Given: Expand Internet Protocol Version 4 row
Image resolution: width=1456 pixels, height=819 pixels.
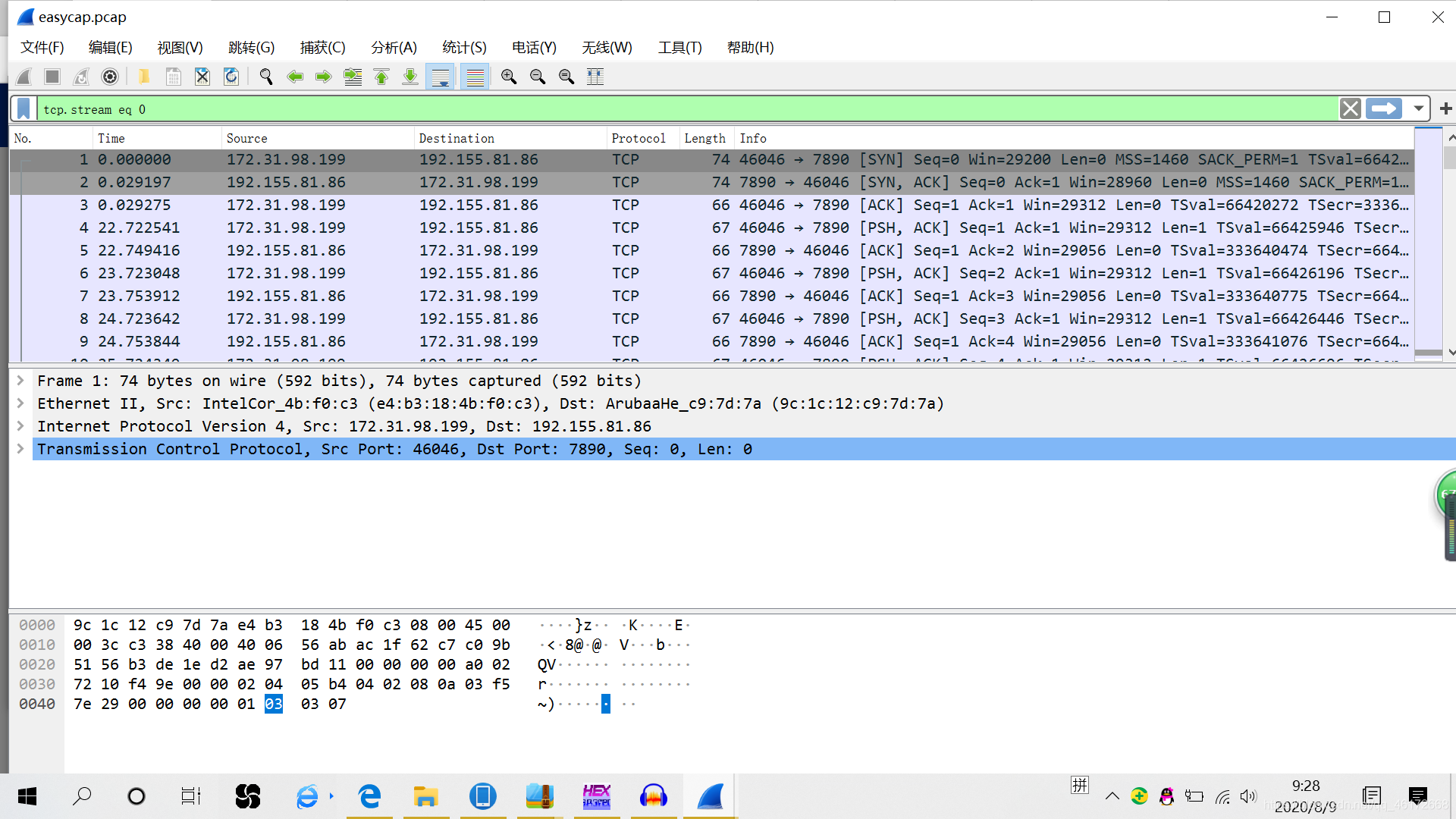Looking at the screenshot, I should [20, 426].
